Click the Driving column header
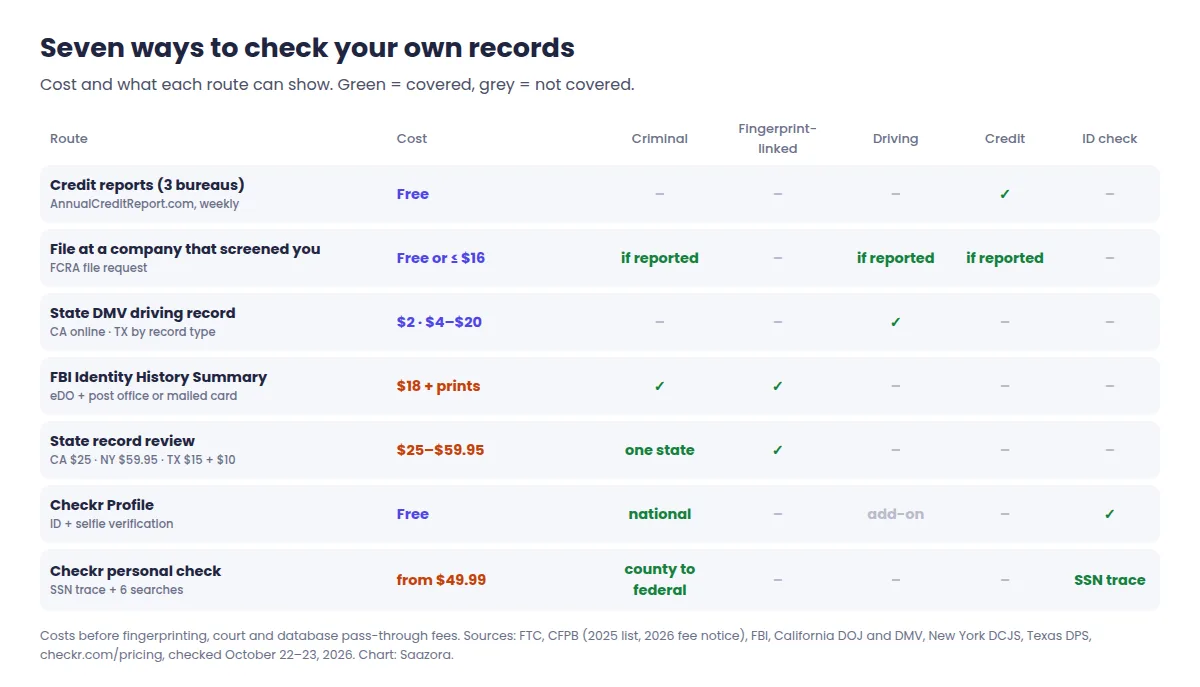The image size is (1200, 687). tap(895, 139)
